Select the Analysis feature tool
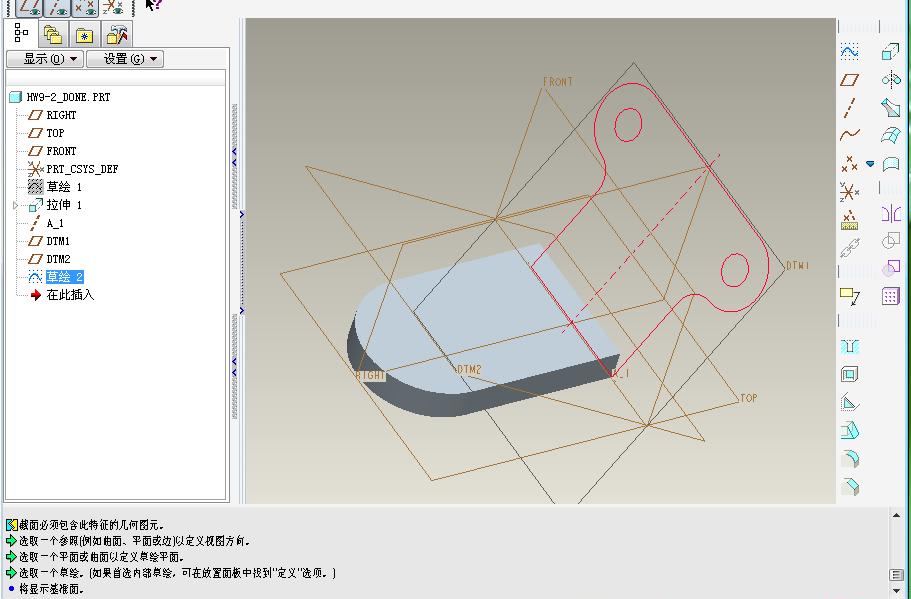 pos(849,220)
